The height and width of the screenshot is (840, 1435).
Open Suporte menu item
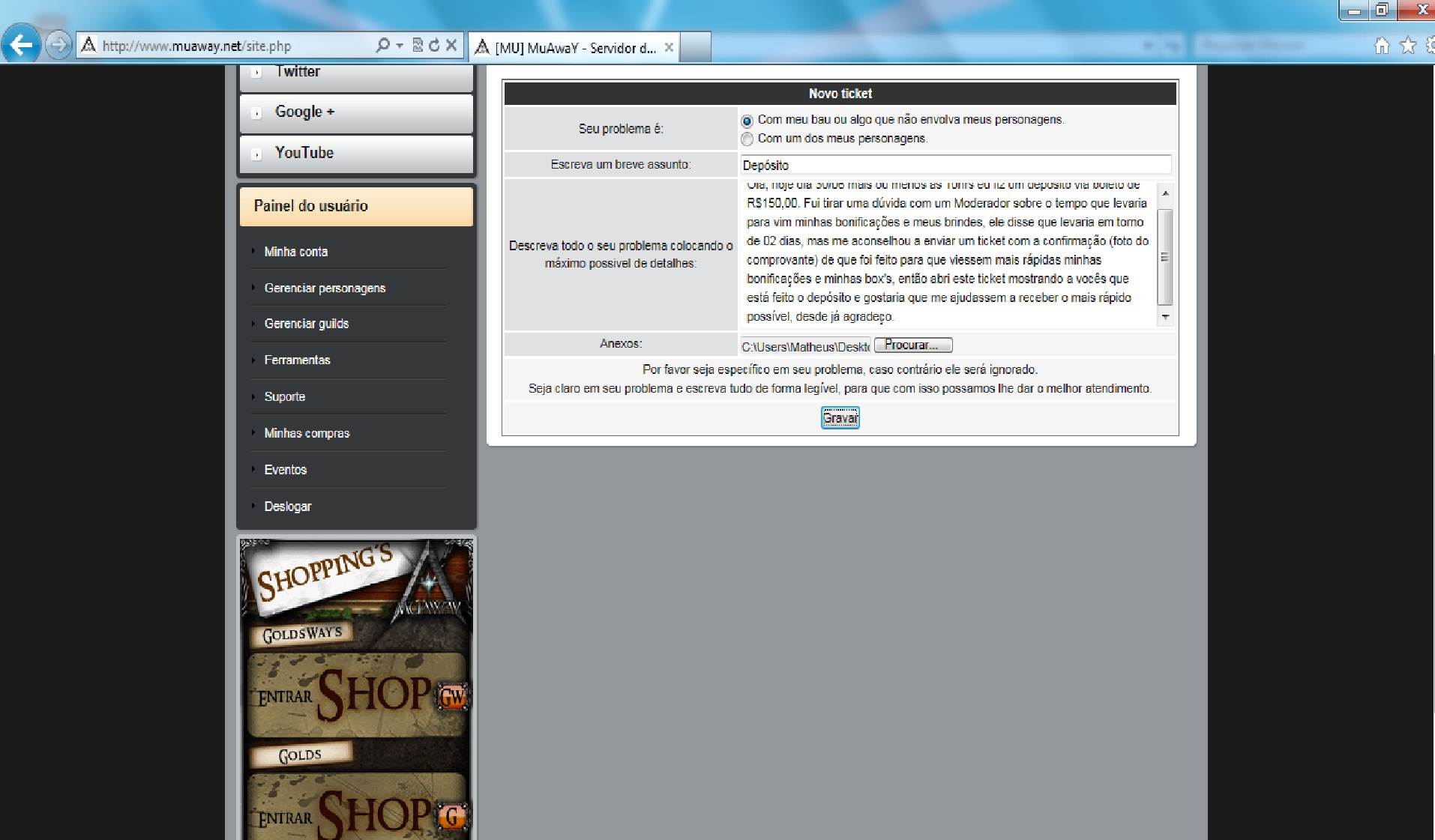pos(284,397)
